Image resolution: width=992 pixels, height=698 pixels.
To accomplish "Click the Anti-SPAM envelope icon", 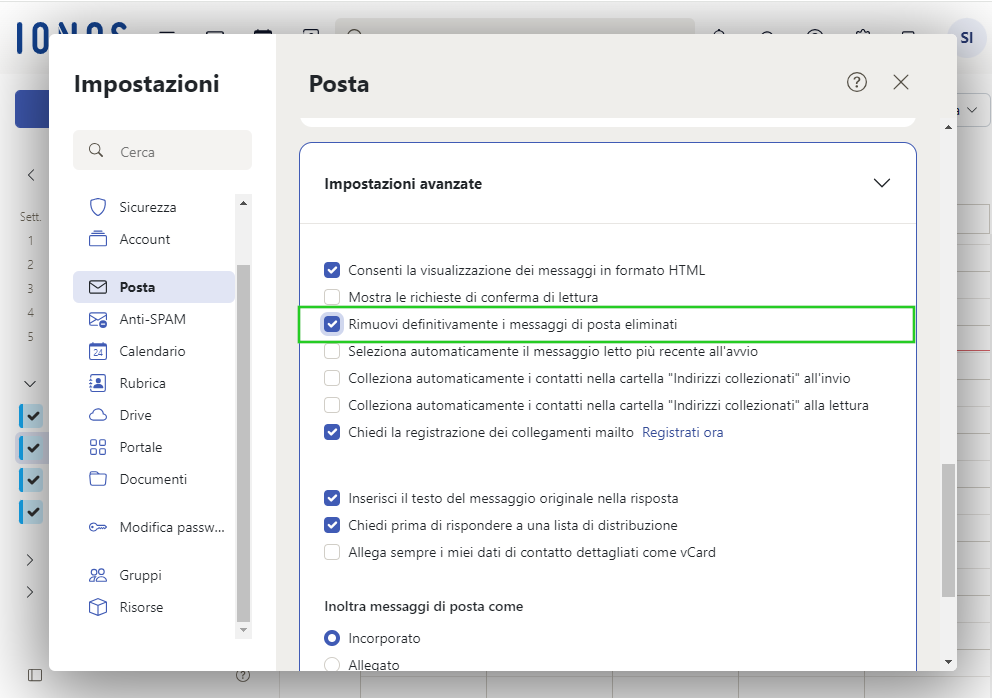I will click(x=98, y=319).
